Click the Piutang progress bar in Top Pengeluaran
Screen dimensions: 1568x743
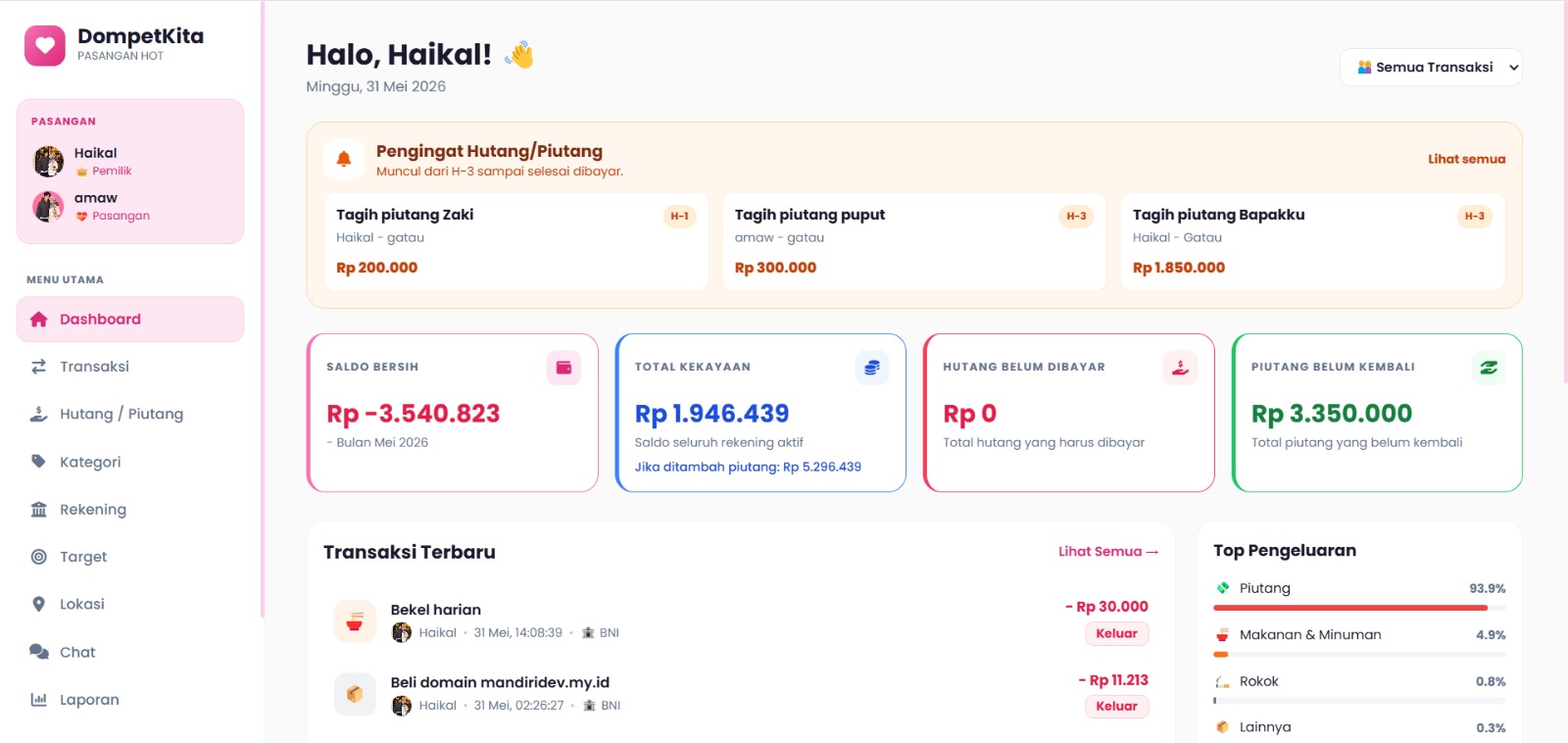coord(1359,608)
